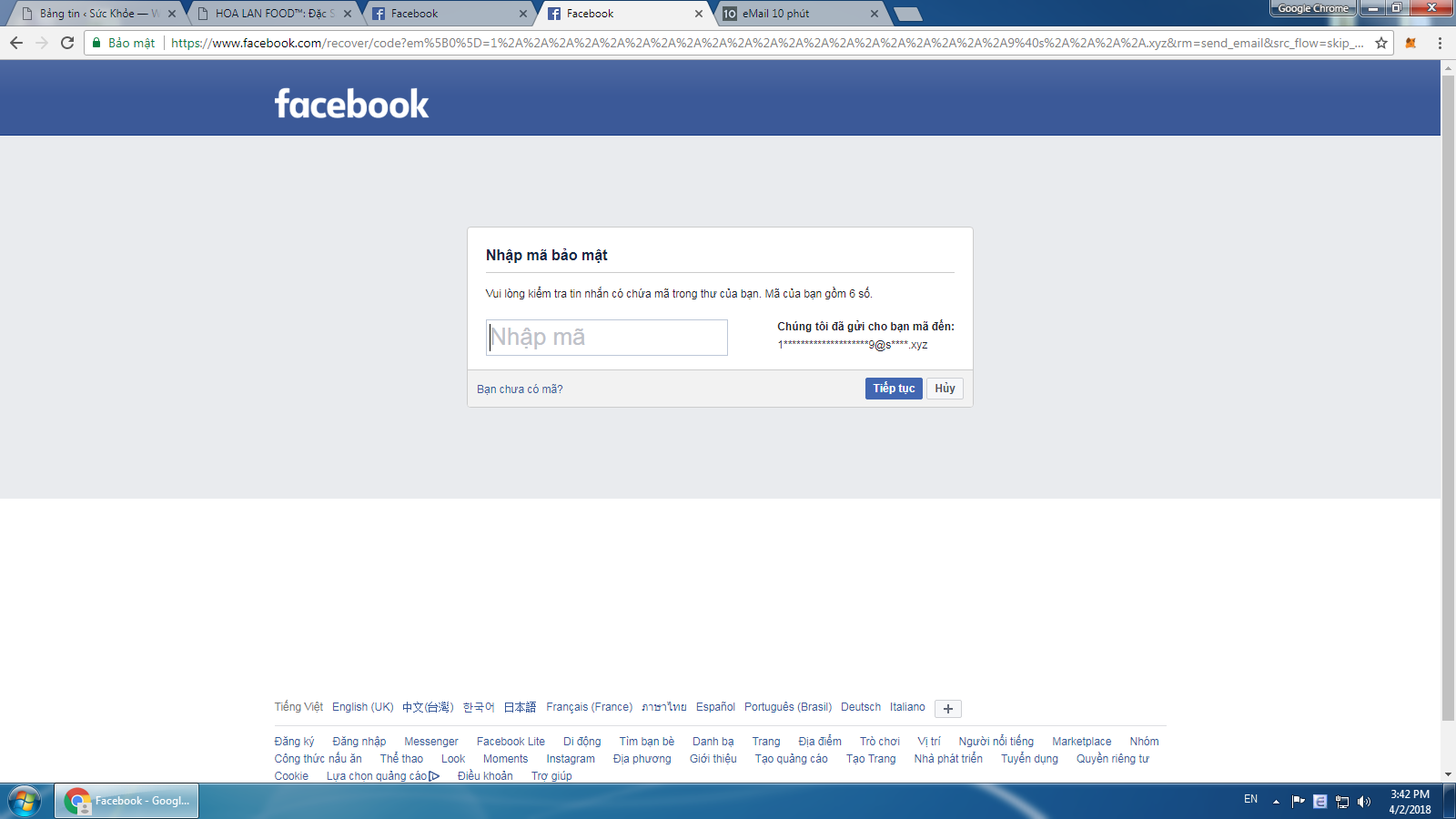The height and width of the screenshot is (819, 1456).
Task: Open the 'Lựa chọn quảng cáo' footer link
Action: tap(383, 776)
